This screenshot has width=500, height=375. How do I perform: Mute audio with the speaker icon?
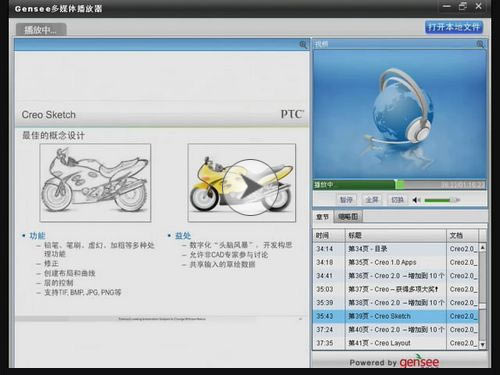416,200
